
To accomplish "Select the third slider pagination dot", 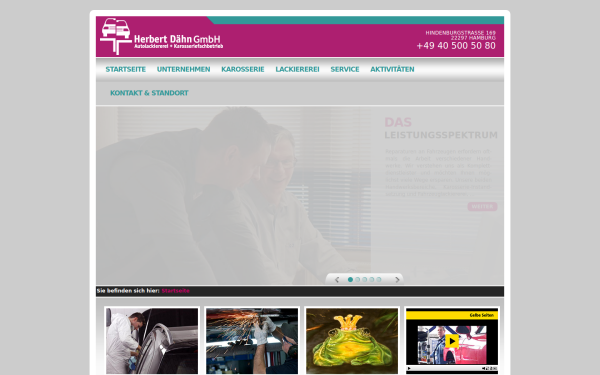I will [x=365, y=280].
